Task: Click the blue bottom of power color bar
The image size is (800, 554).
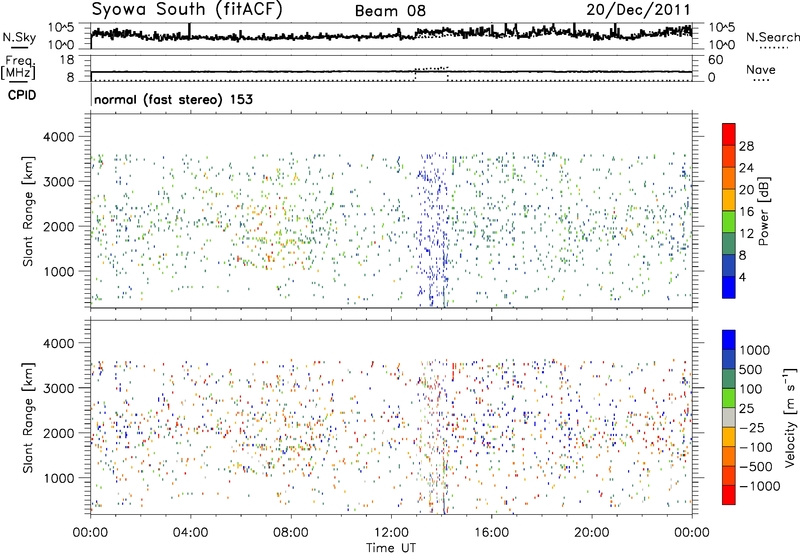Action: pos(729,287)
